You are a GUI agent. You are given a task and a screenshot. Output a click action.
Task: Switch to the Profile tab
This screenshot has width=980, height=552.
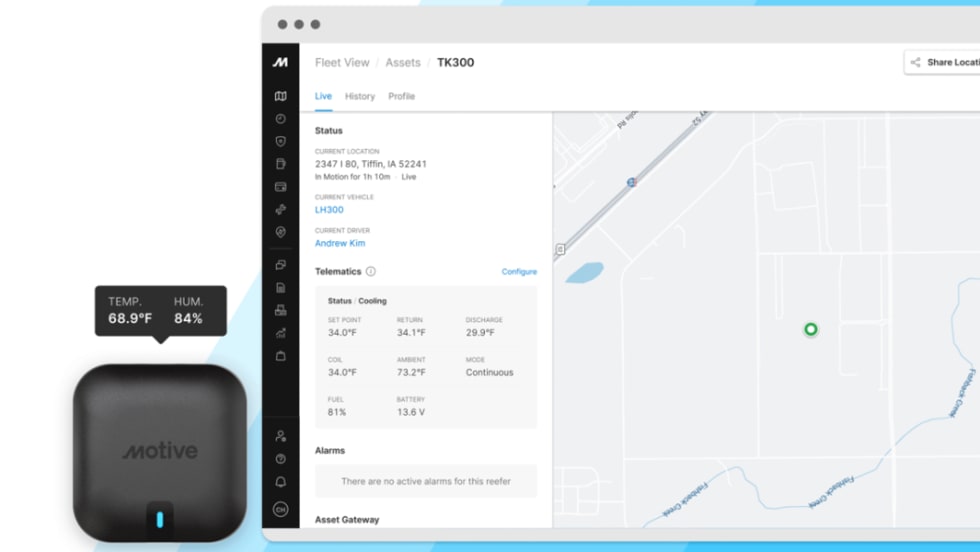pyautogui.click(x=402, y=97)
